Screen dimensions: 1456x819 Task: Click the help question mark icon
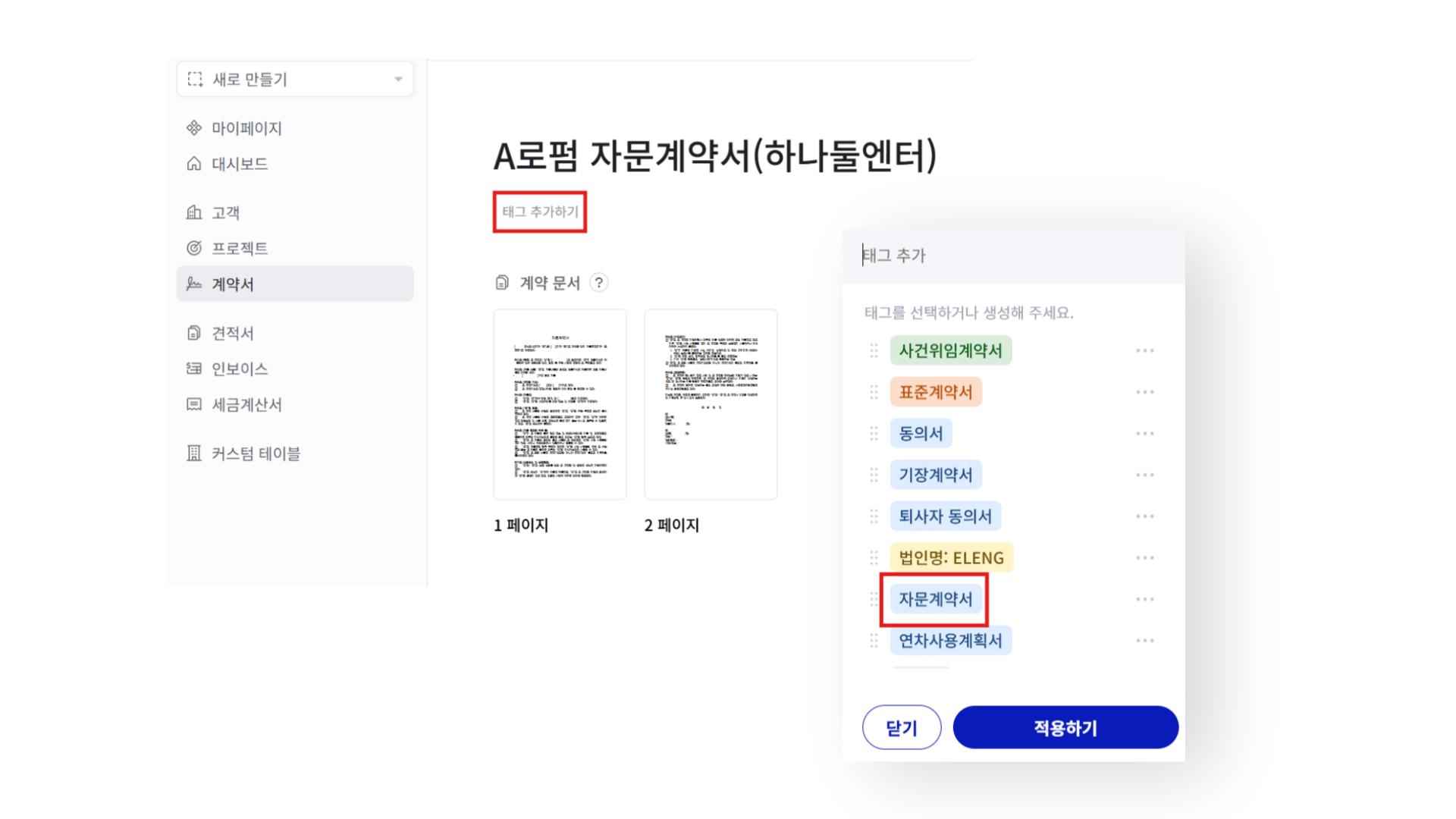point(599,283)
